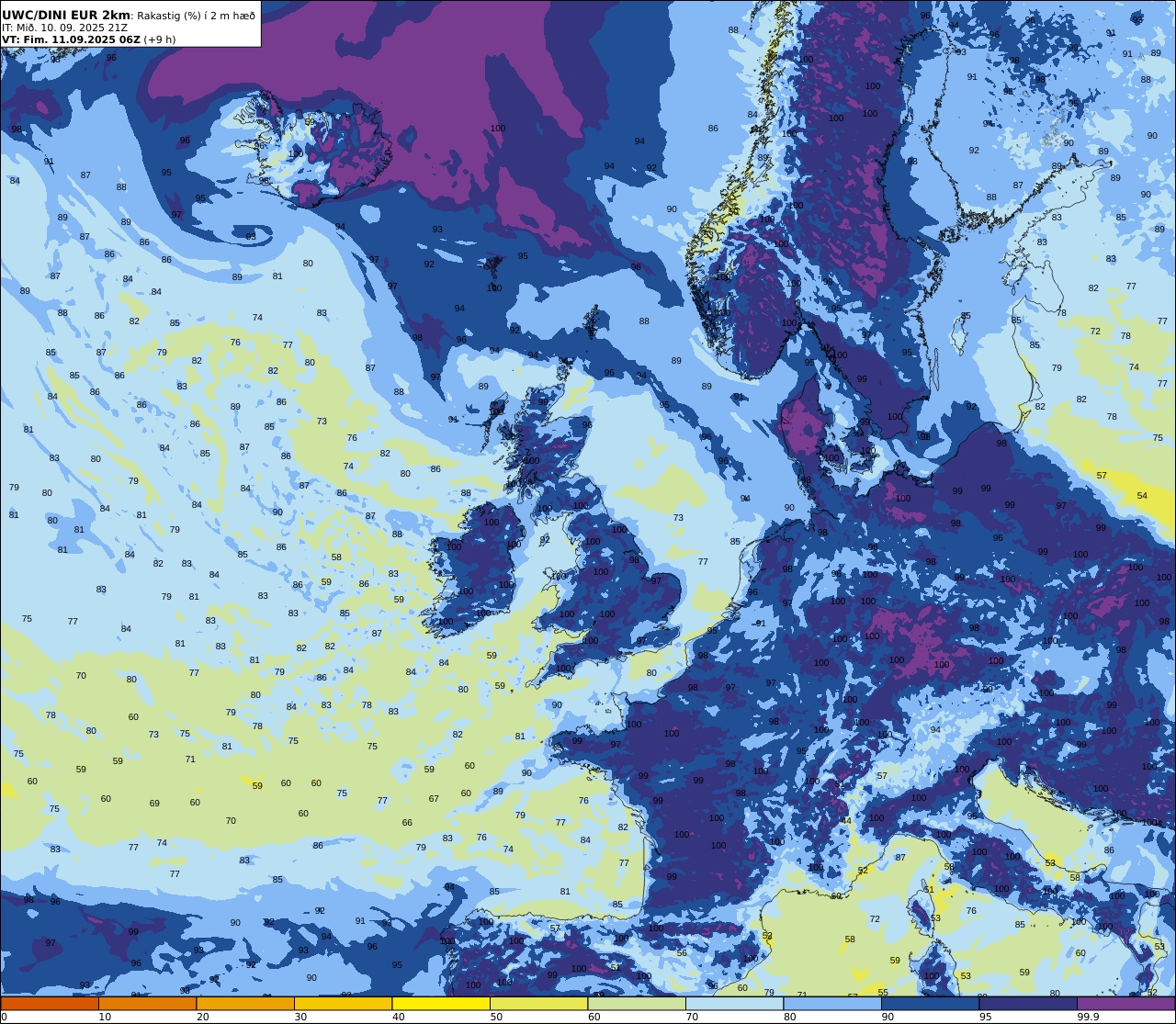Click the indigo 95–99.9 legend block
The image size is (1176, 1024).
click(x=1028, y=1003)
